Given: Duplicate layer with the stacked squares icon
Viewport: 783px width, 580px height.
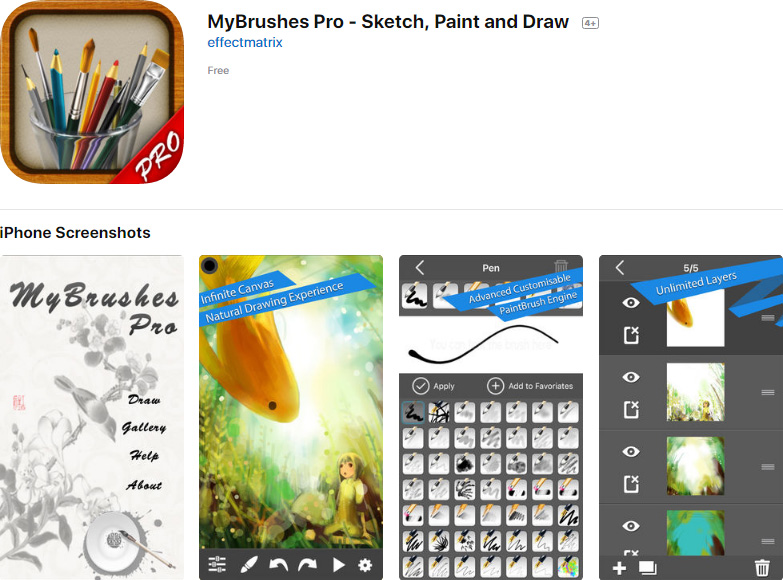Looking at the screenshot, I should point(648,568).
